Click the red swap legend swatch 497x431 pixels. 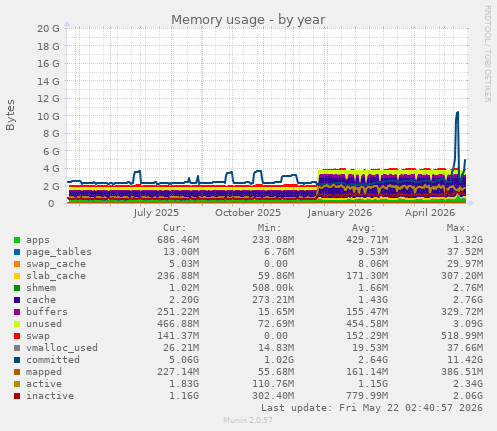pyautogui.click(x=17, y=336)
